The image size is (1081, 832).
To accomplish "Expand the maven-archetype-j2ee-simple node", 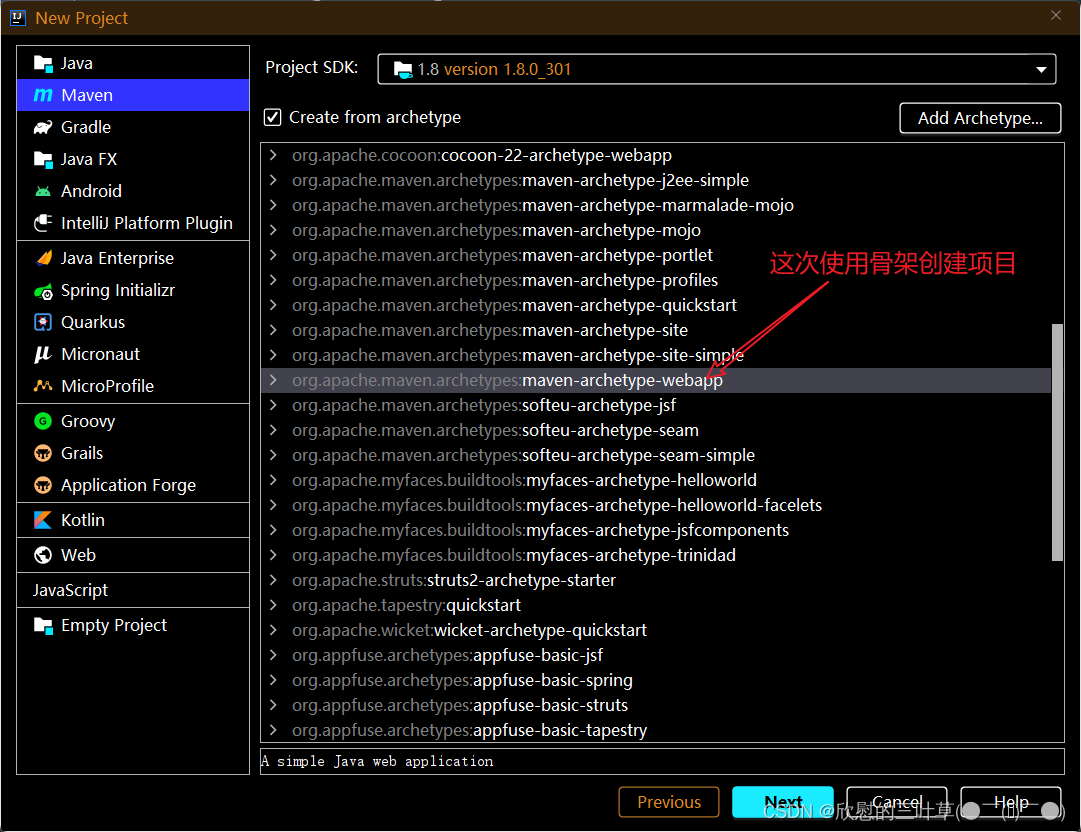I will pyautogui.click(x=274, y=180).
